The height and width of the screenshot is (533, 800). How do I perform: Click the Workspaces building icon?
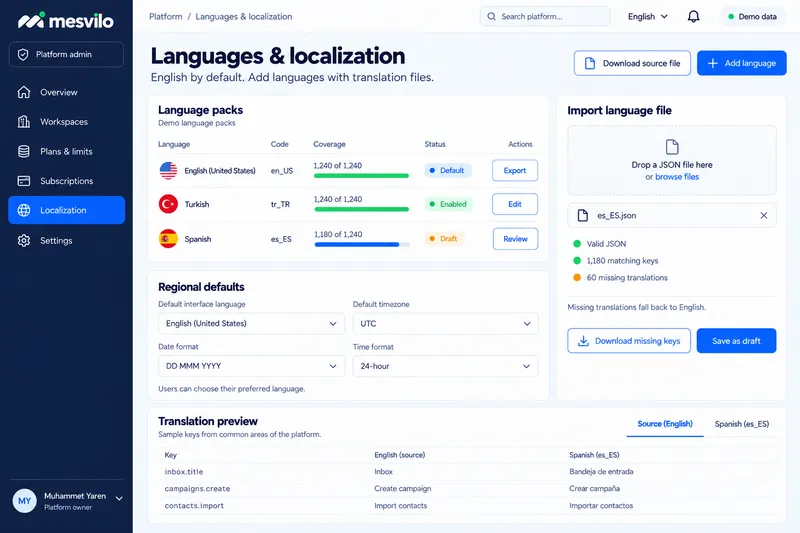click(x=23, y=122)
